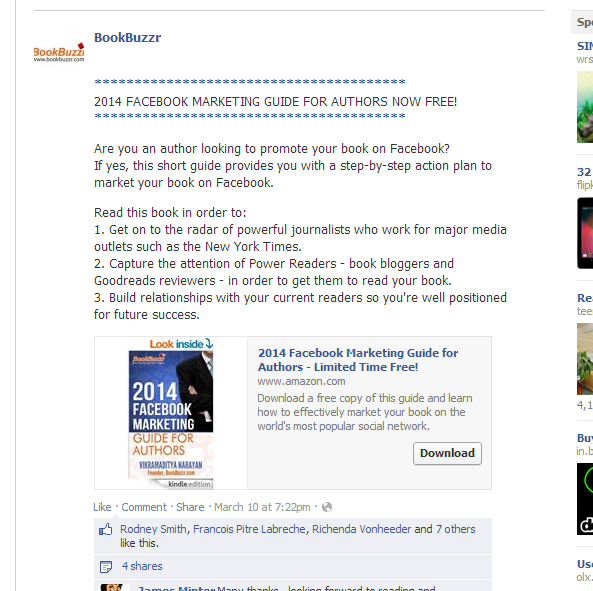Click the thumbs-up likes icon

click(x=106, y=529)
